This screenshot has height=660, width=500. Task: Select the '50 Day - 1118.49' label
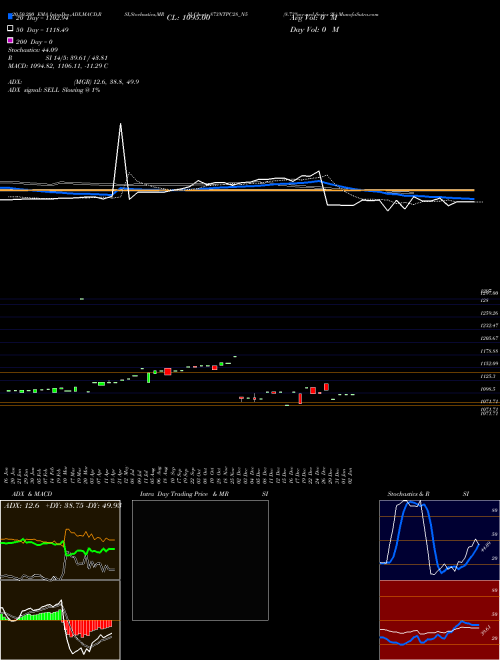click(x=42, y=30)
